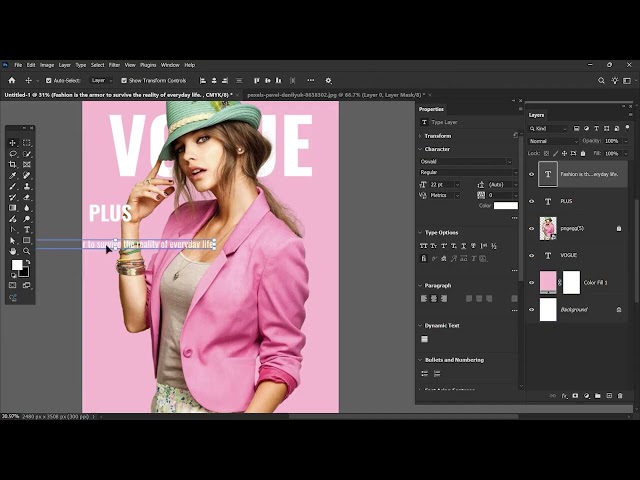The width and height of the screenshot is (640, 480).
Task: Toggle Show Transform Controls checkbox
Action: pos(124,81)
